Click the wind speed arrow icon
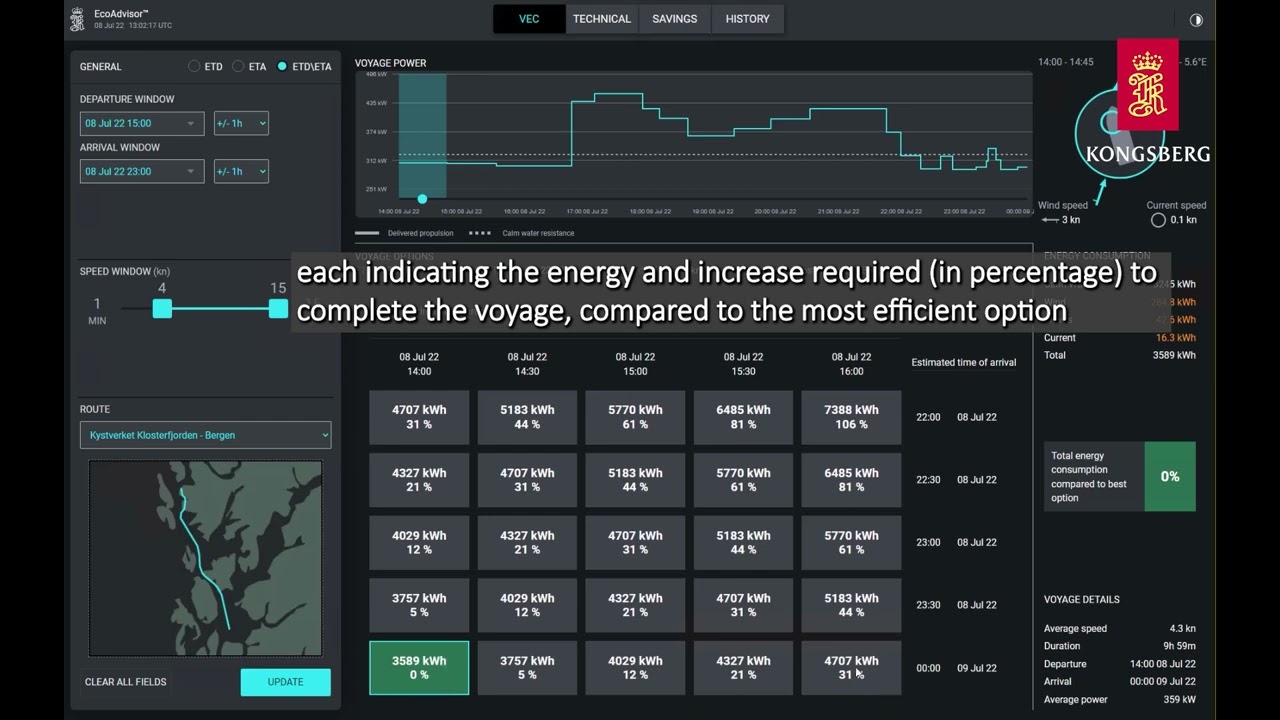The image size is (1280, 720). [x=1049, y=220]
